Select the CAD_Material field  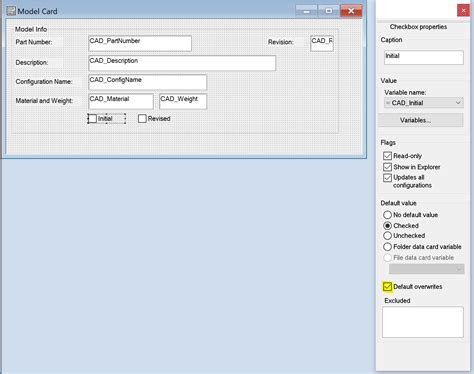click(121, 101)
